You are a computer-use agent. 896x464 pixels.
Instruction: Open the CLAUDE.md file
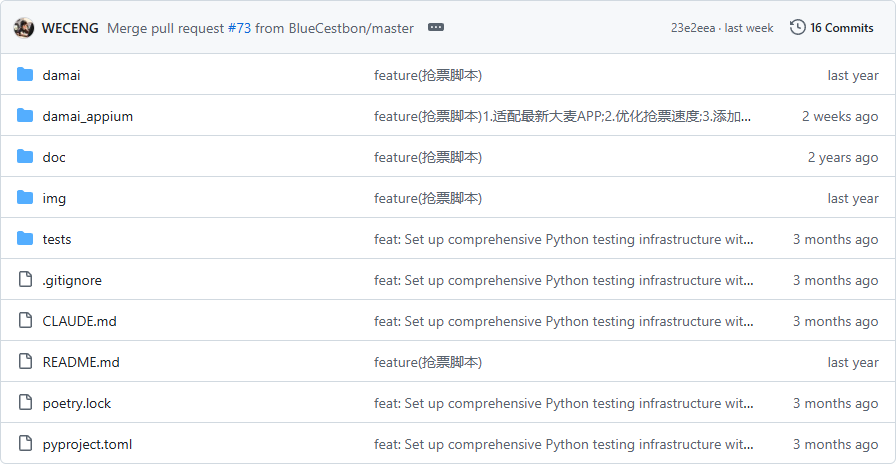(79, 321)
